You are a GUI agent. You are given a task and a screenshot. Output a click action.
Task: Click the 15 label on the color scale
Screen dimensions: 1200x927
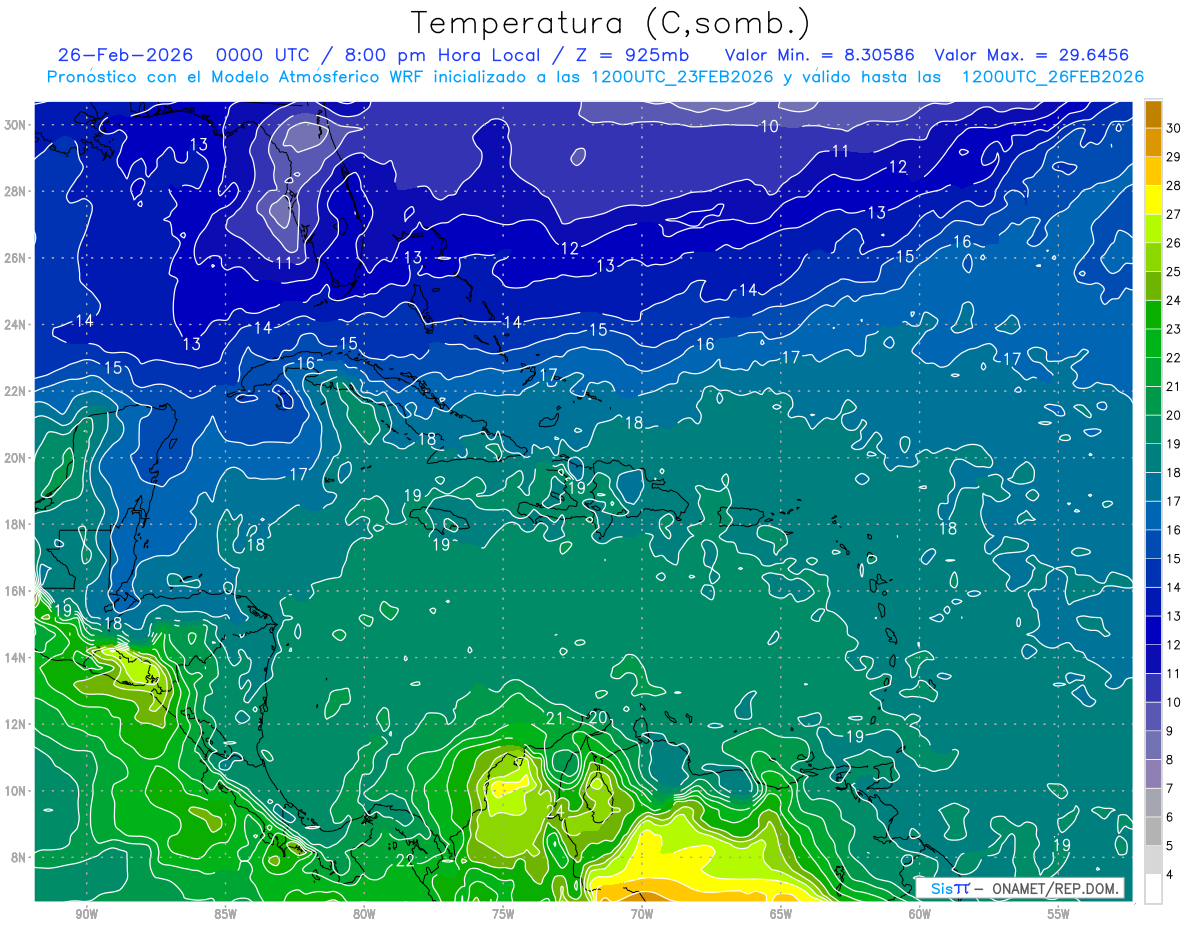coord(1174,559)
